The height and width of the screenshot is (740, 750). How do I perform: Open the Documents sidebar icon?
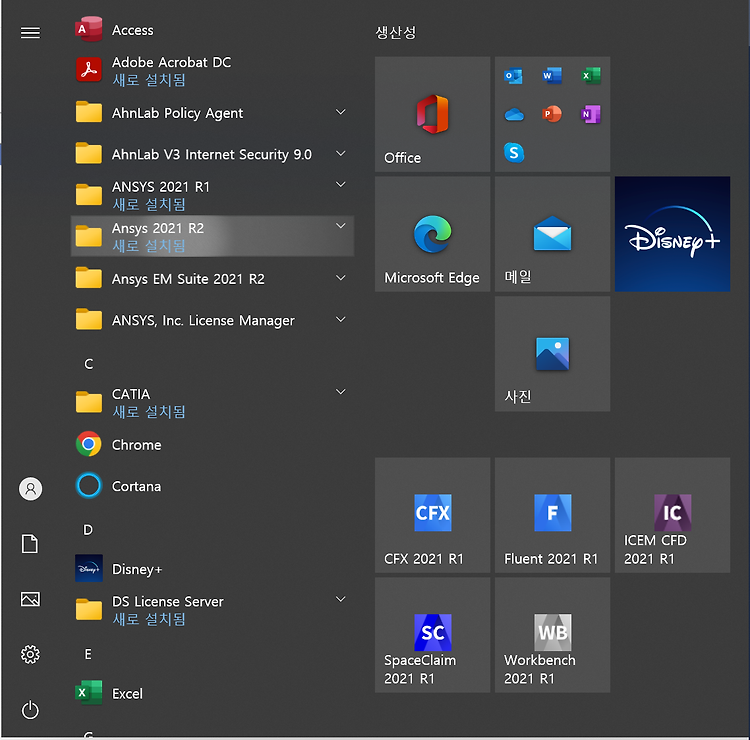30,544
